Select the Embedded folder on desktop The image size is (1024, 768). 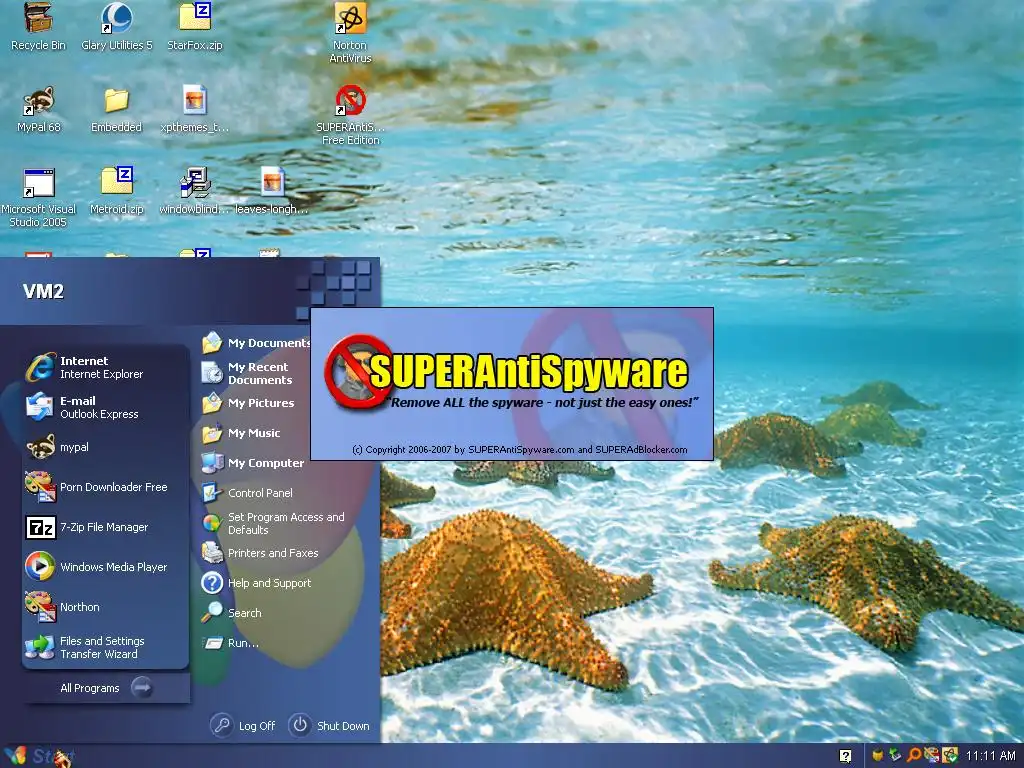pyautogui.click(x=116, y=109)
